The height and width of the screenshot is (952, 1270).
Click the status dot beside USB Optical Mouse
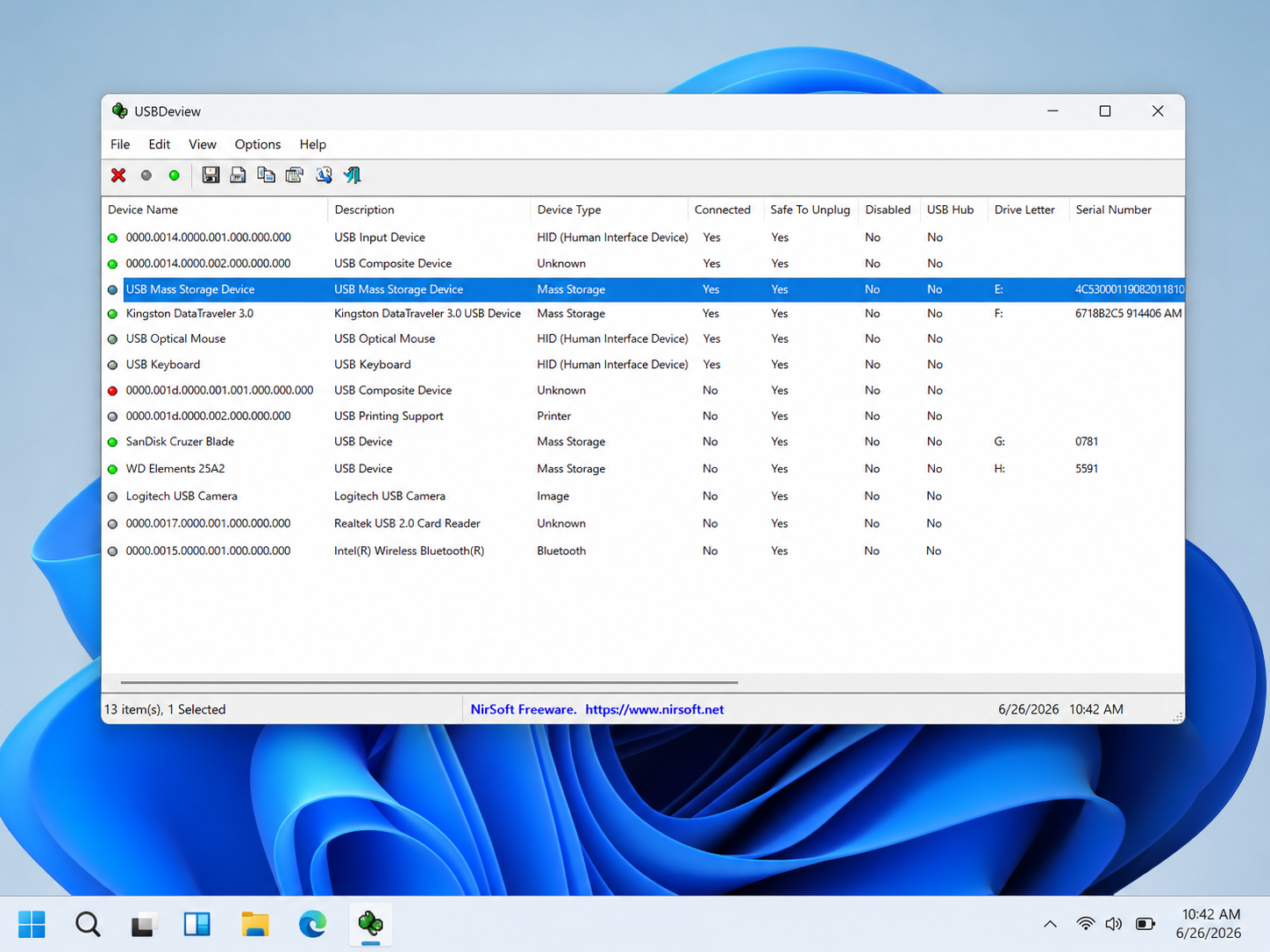point(112,339)
